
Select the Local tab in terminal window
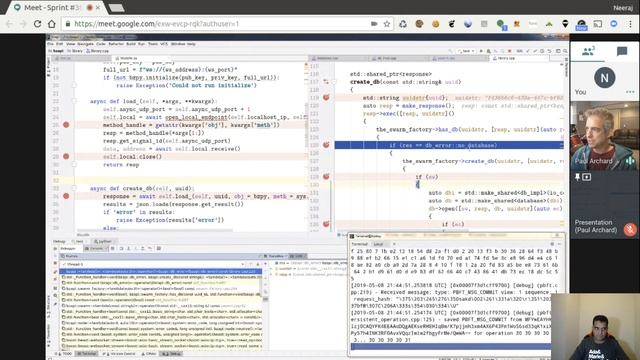378,244
